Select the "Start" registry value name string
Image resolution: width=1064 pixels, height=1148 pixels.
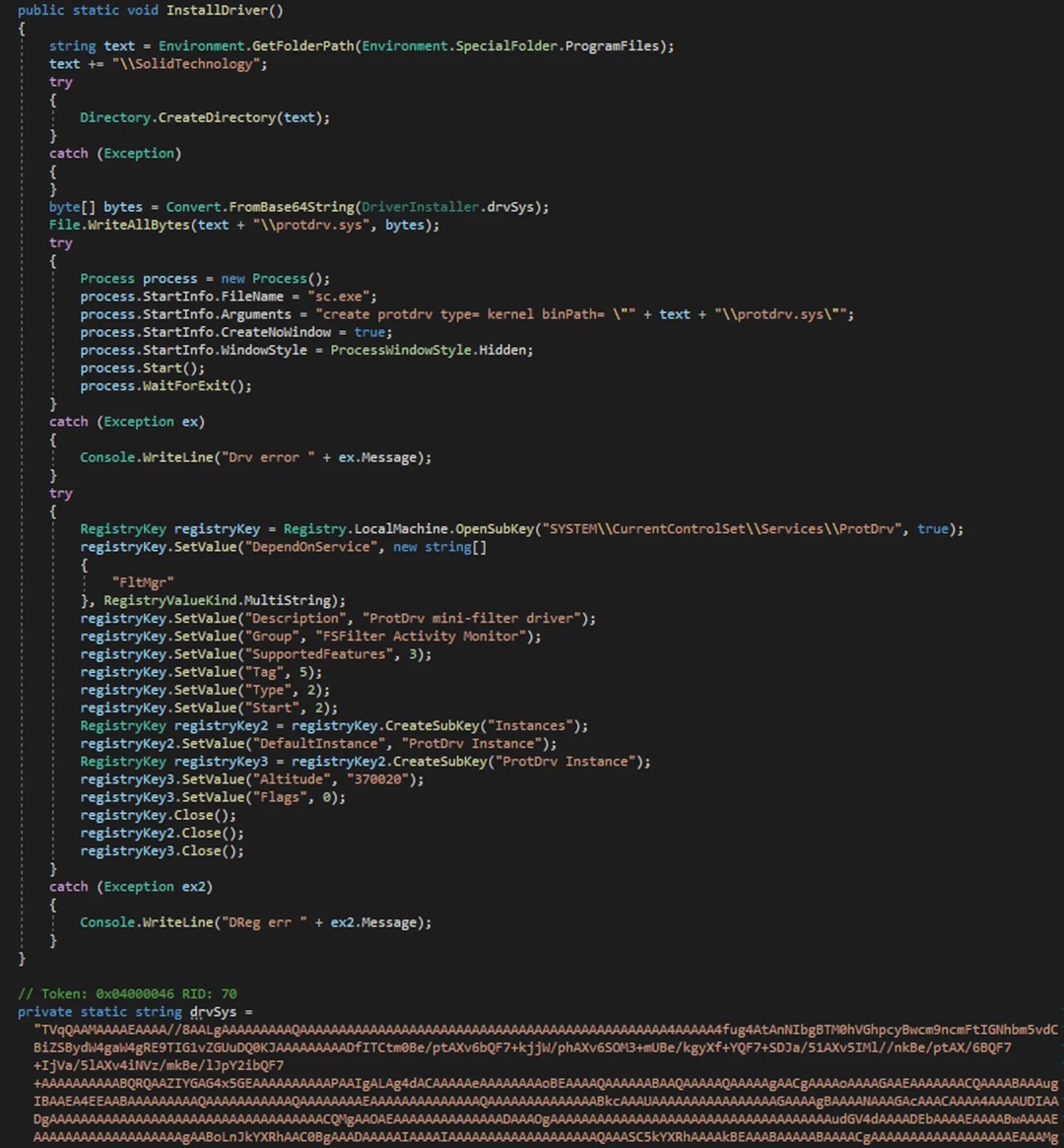coord(272,708)
